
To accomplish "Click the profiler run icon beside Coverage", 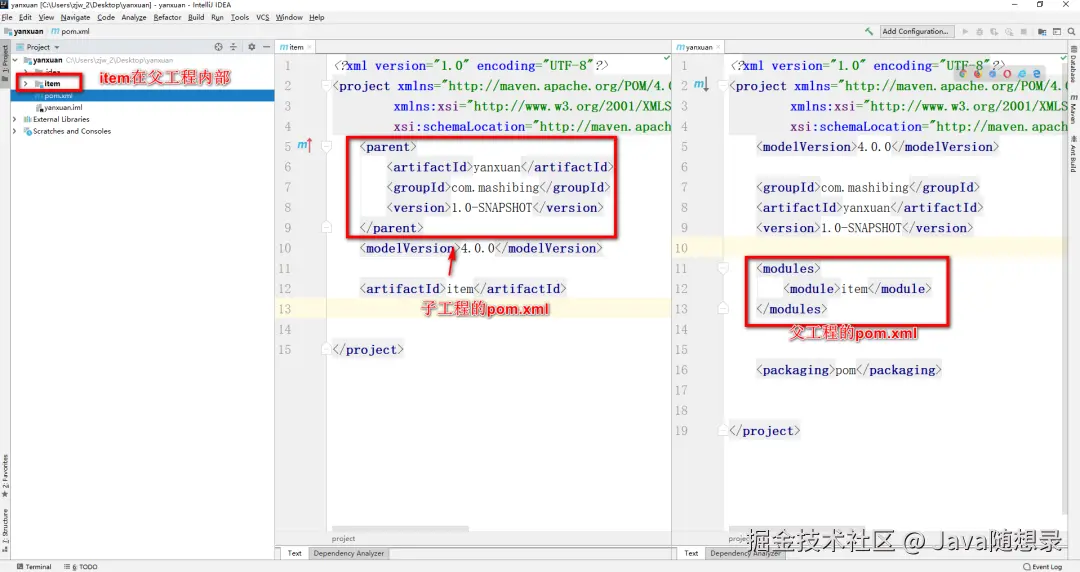I will (1008, 32).
